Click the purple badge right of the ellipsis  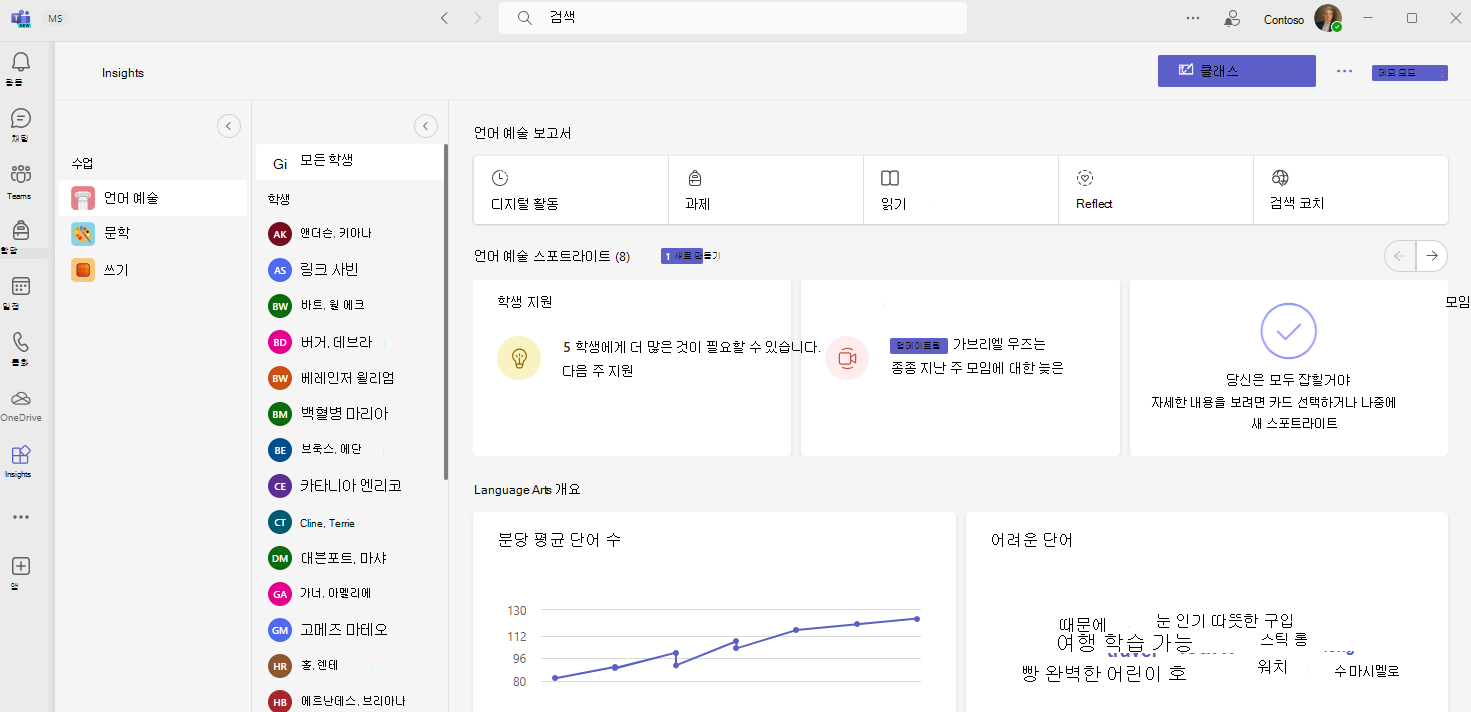(1410, 73)
